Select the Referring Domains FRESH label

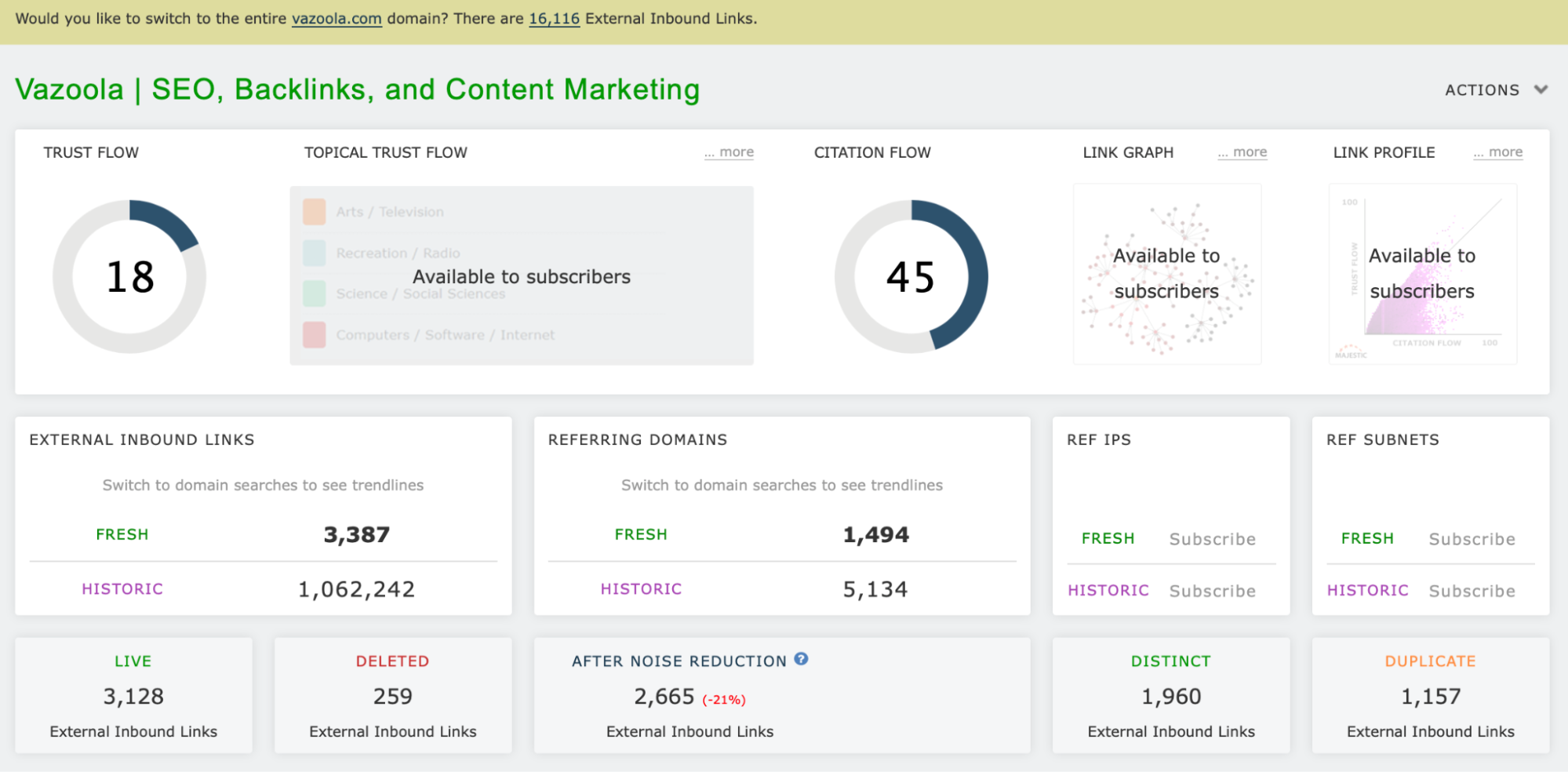coord(641,534)
